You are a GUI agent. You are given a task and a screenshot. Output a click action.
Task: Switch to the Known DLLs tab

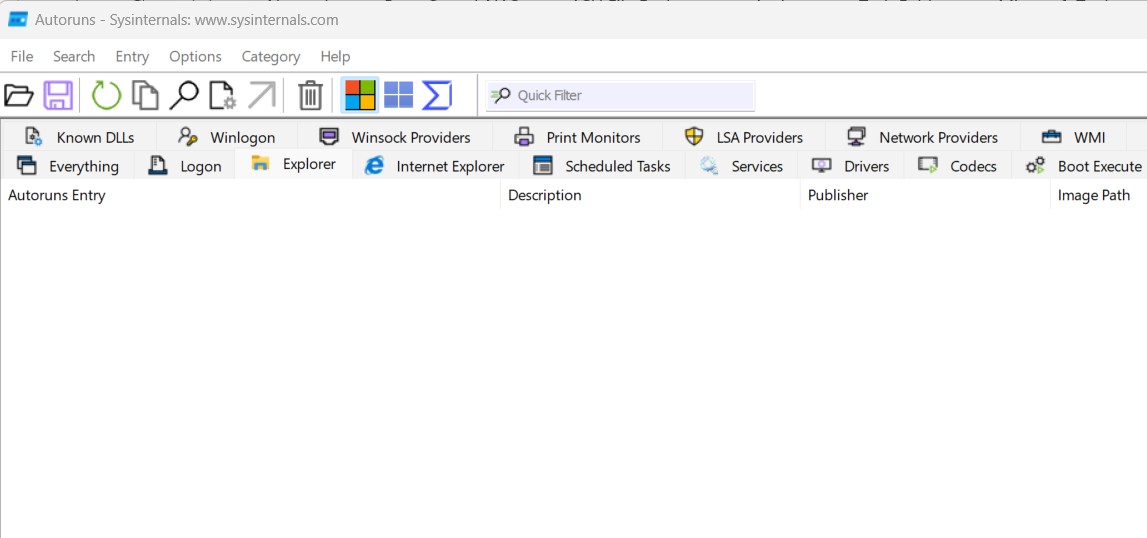[79, 137]
